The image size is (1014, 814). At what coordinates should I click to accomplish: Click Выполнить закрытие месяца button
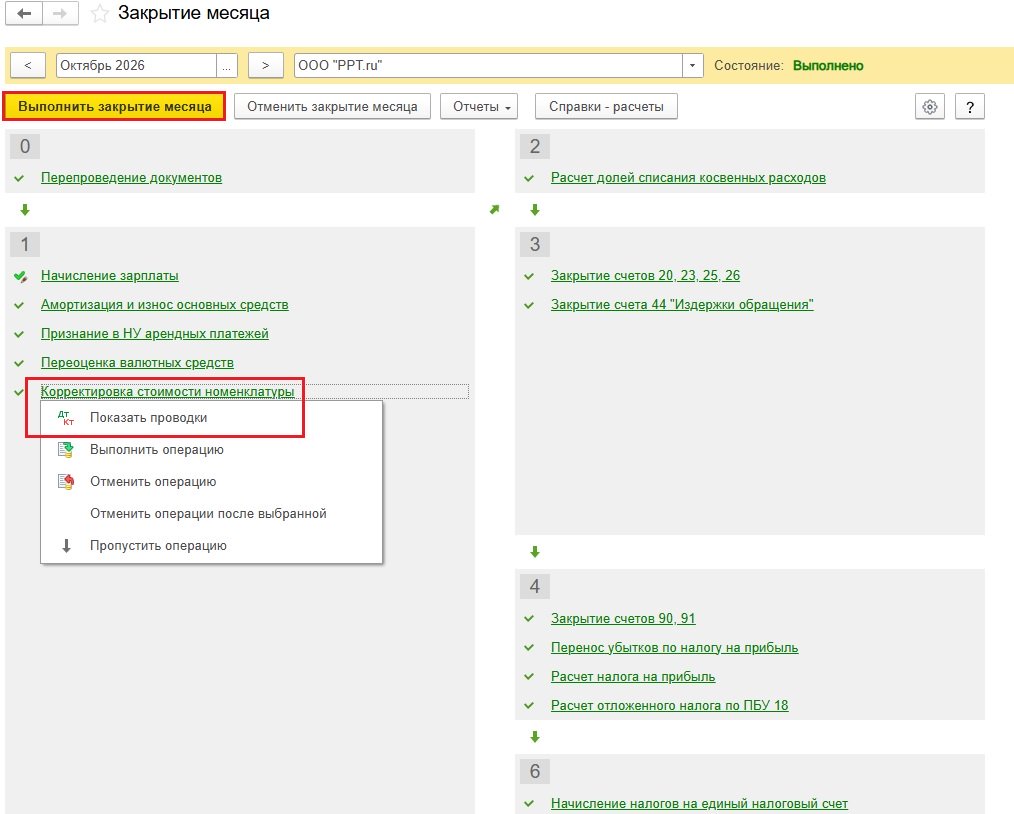coord(114,107)
